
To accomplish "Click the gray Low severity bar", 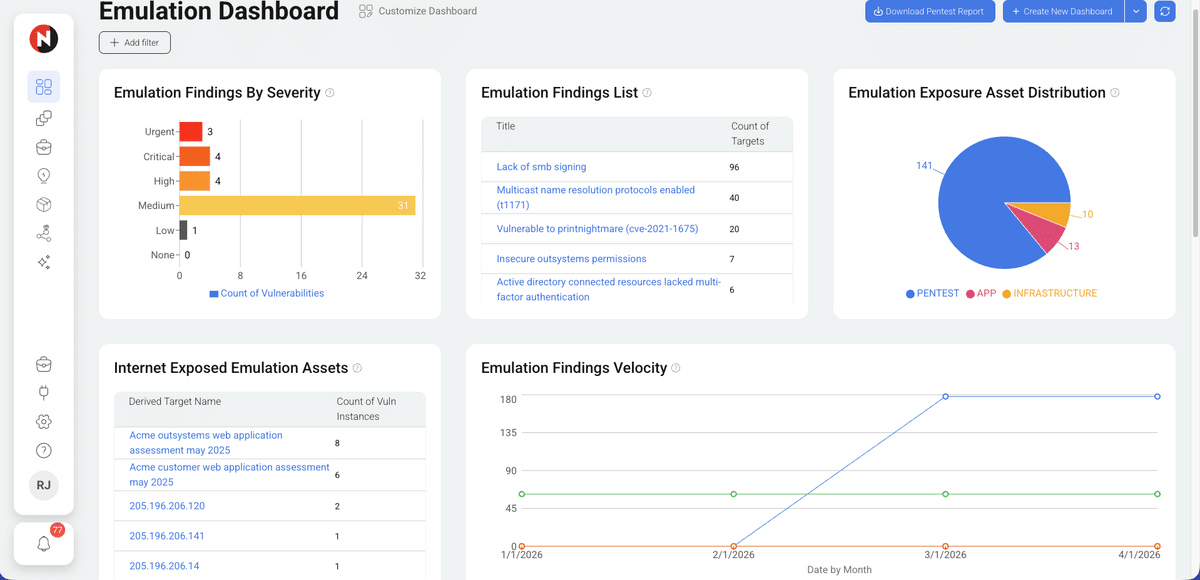I will (x=183, y=230).
